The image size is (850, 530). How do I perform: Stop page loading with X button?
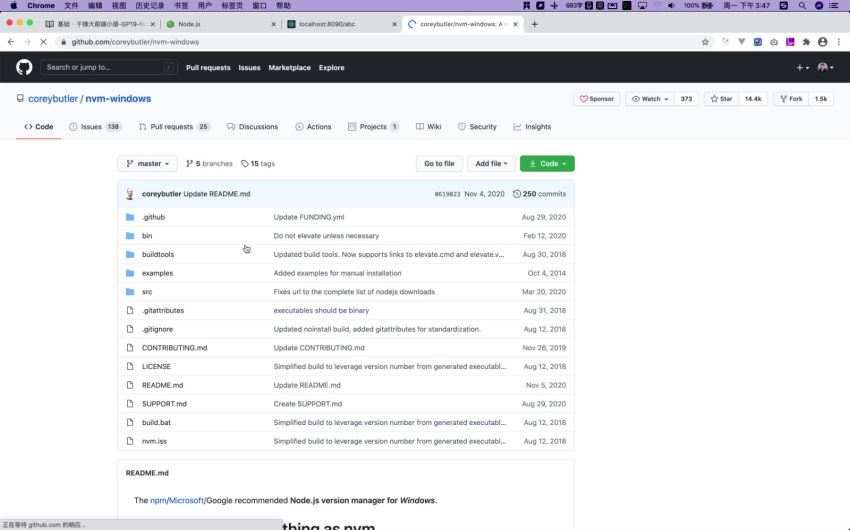click(x=43, y=42)
